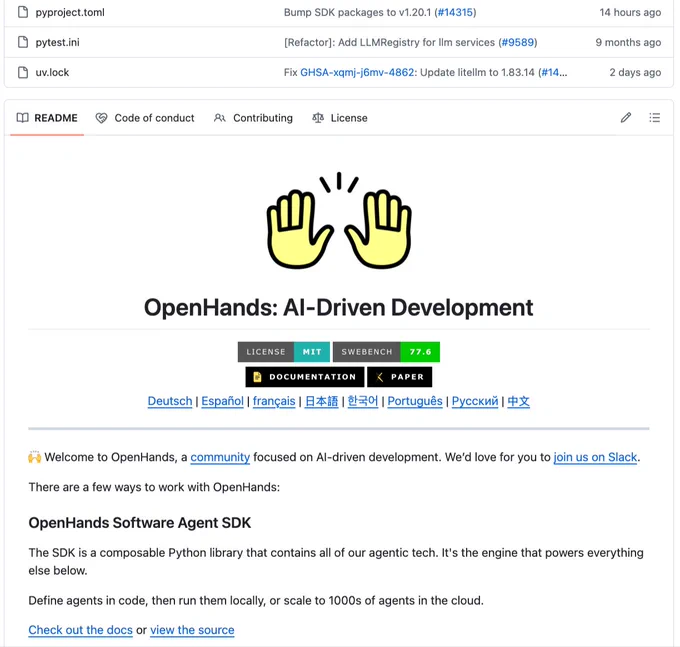
Task: Open the pytest.ini file
Action: 57,42
